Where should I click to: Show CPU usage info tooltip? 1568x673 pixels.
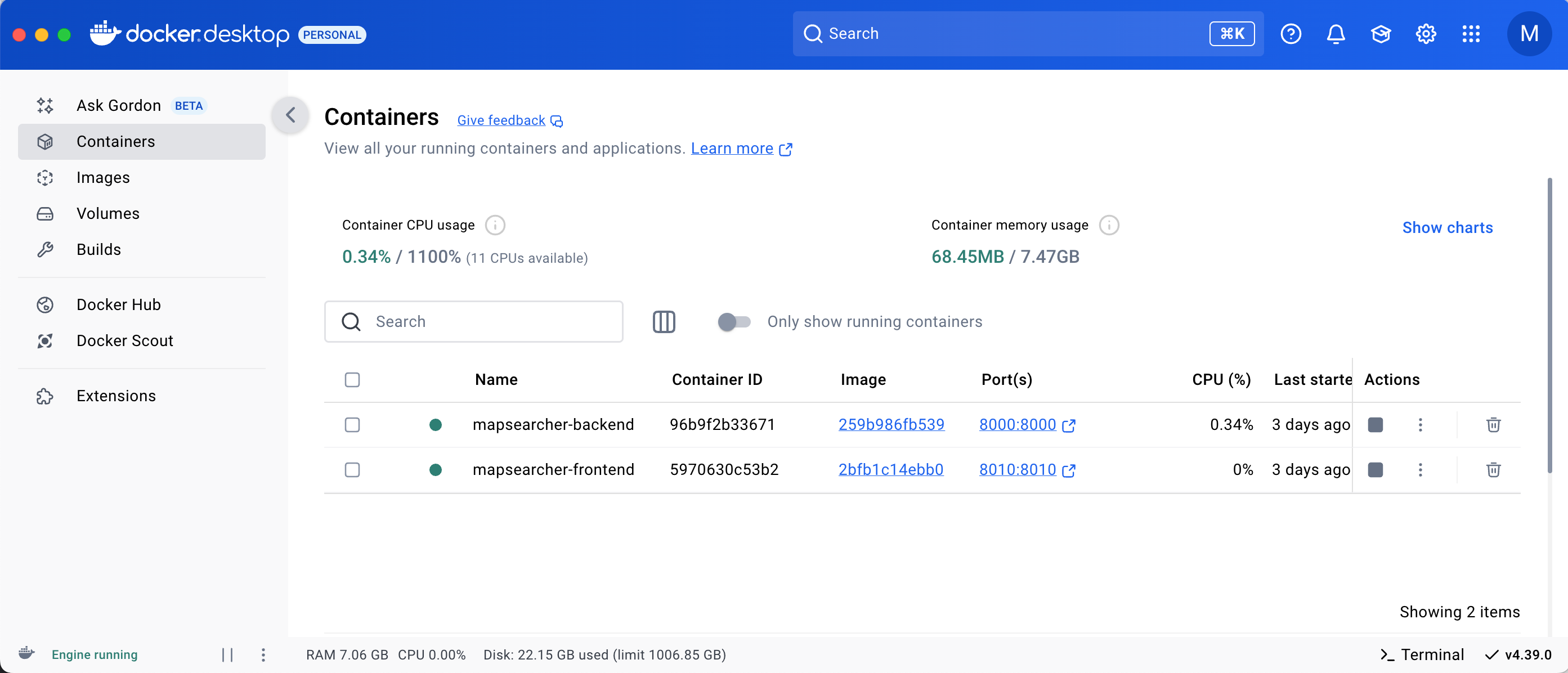pos(495,225)
